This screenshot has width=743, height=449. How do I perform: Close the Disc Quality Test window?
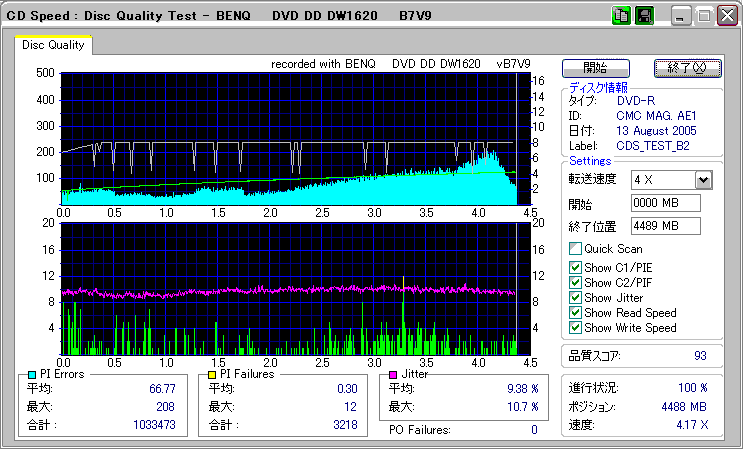pyautogui.click(x=725, y=17)
